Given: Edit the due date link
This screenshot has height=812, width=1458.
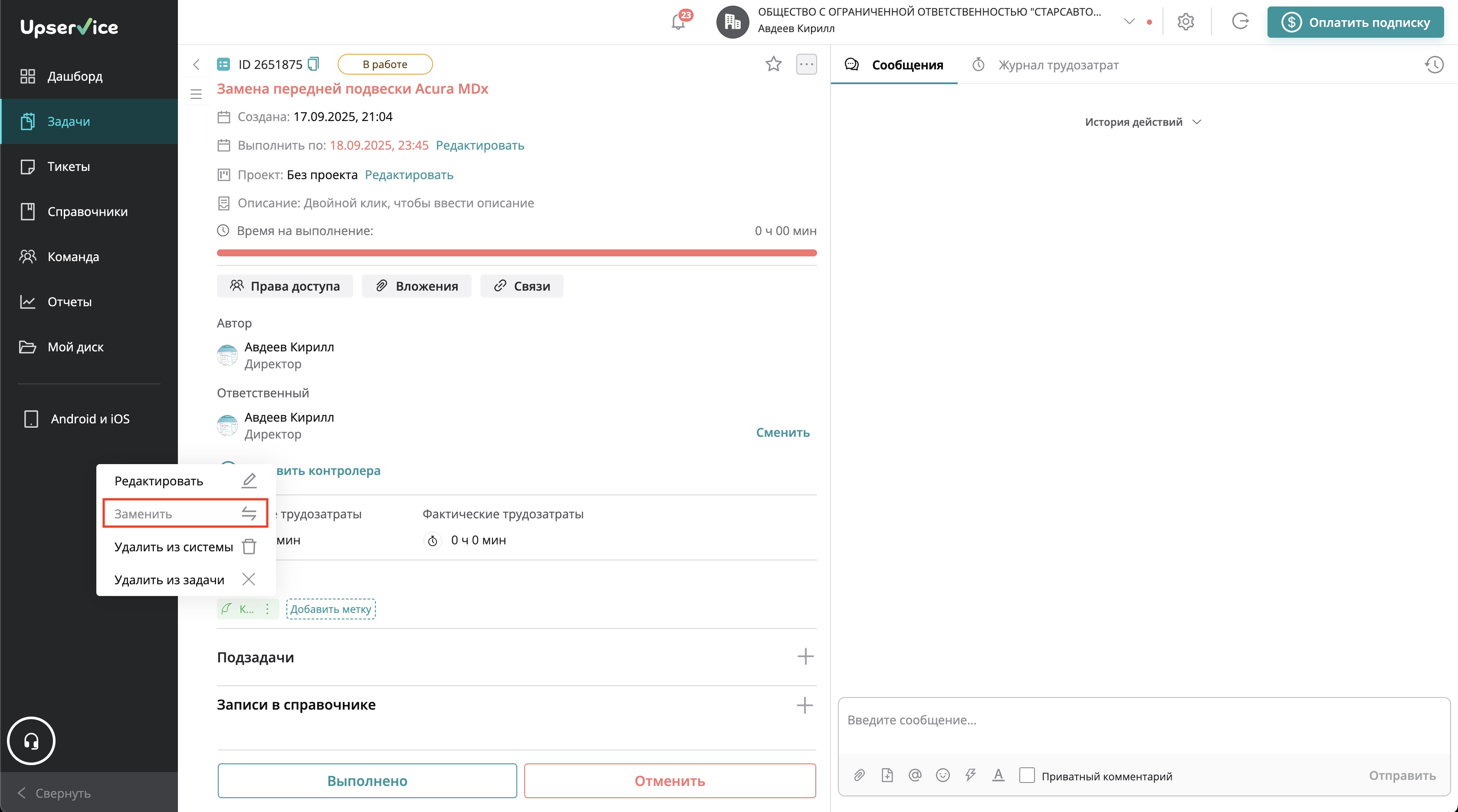Looking at the screenshot, I should pos(480,145).
